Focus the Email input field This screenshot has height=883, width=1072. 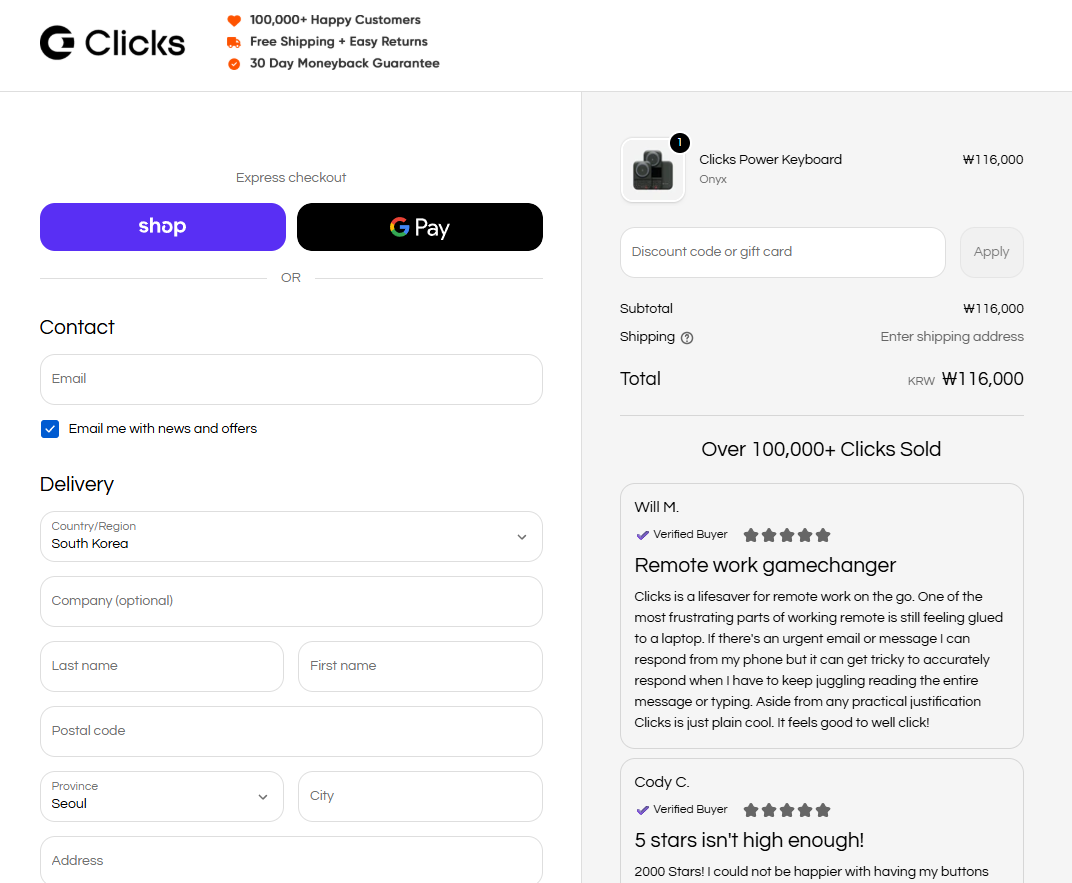coord(291,379)
